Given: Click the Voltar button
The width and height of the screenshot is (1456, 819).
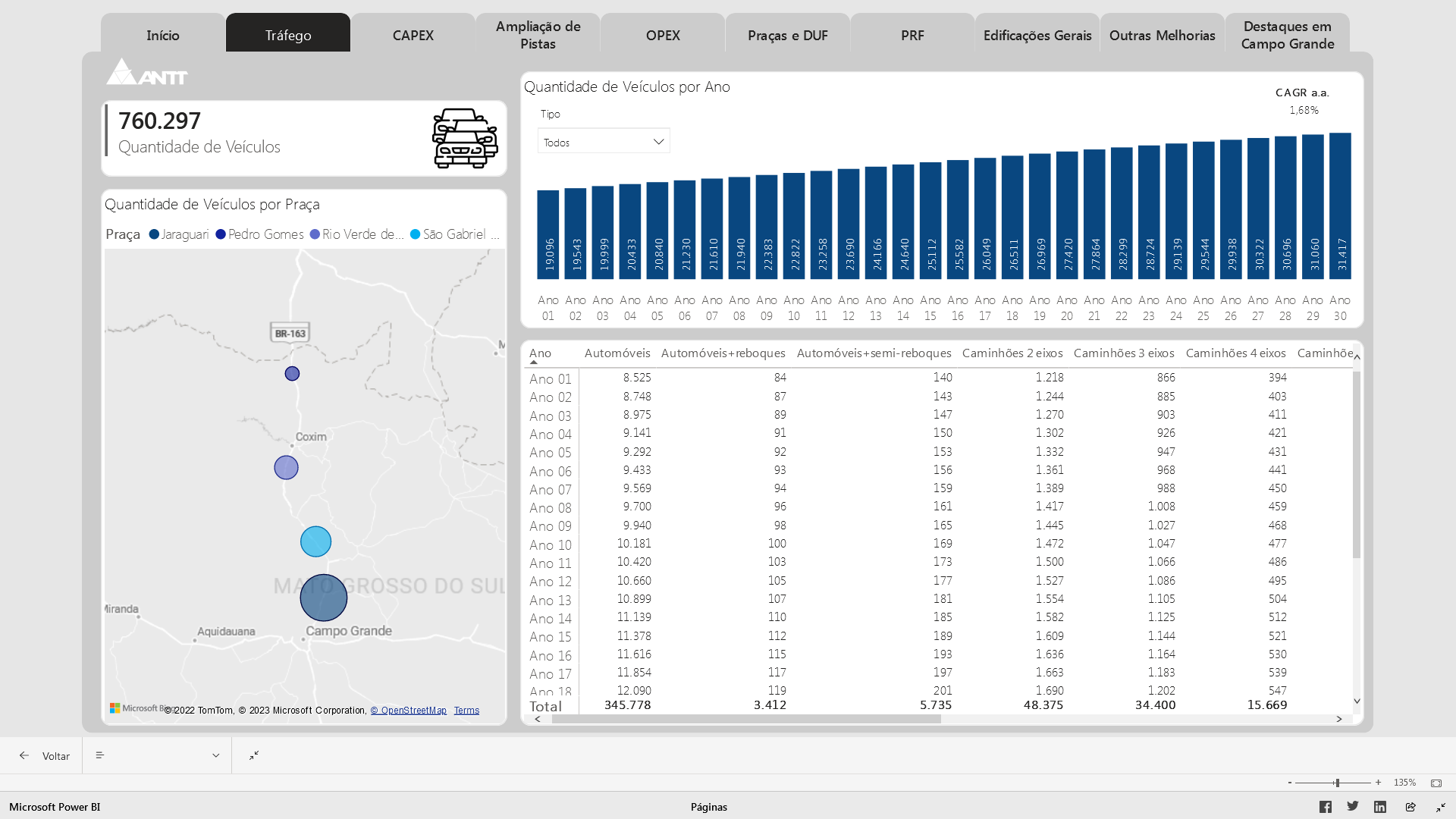Looking at the screenshot, I should click(x=45, y=755).
